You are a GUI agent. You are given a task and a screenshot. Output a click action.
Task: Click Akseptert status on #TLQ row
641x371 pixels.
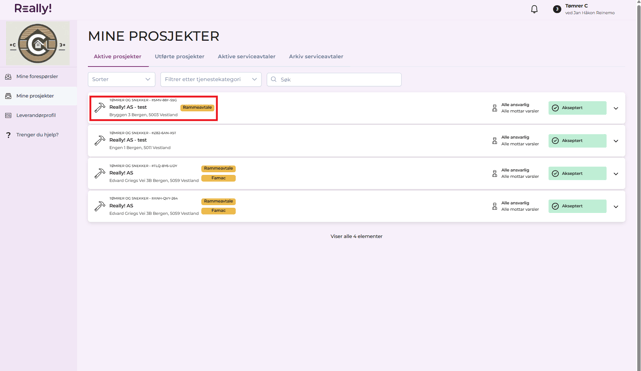coord(577,173)
